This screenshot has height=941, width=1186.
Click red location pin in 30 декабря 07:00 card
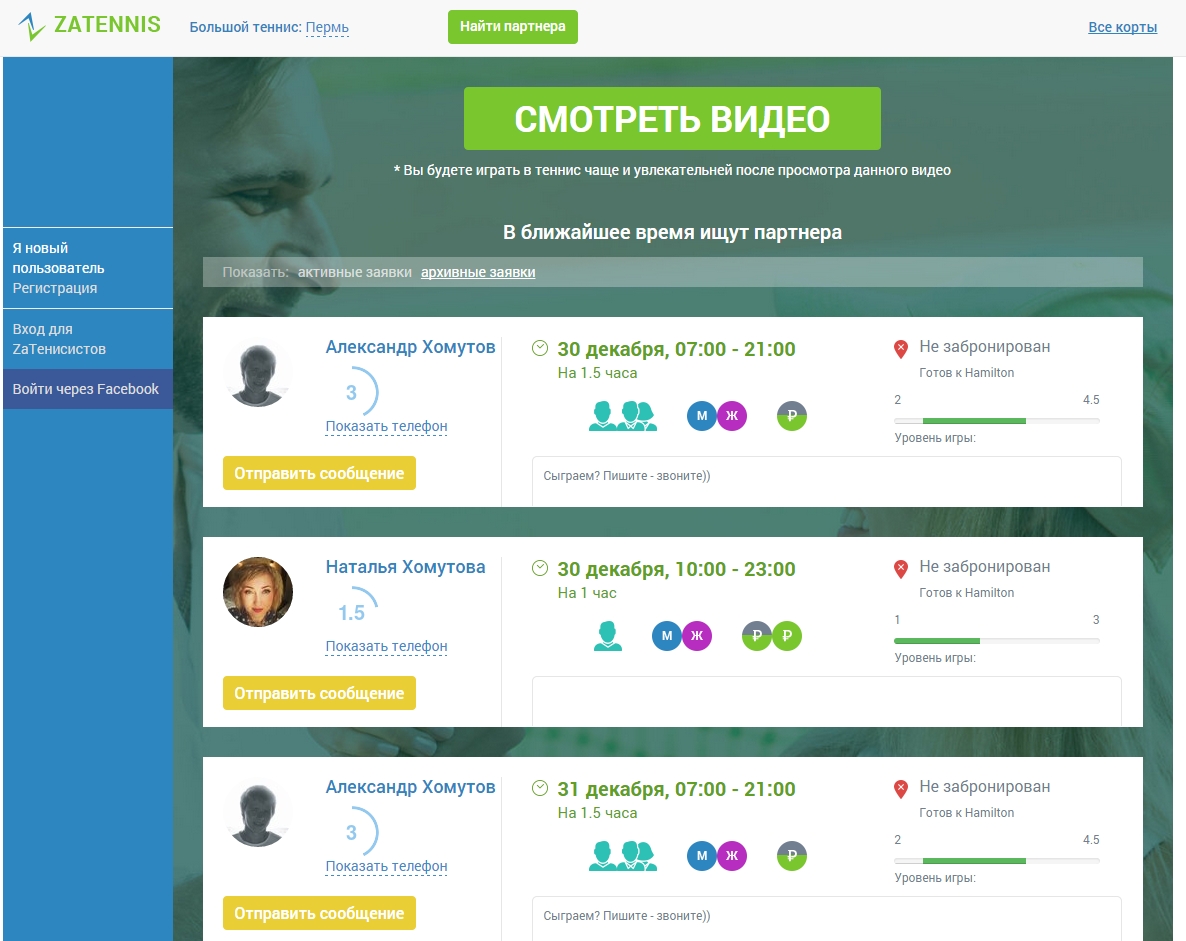tap(901, 349)
